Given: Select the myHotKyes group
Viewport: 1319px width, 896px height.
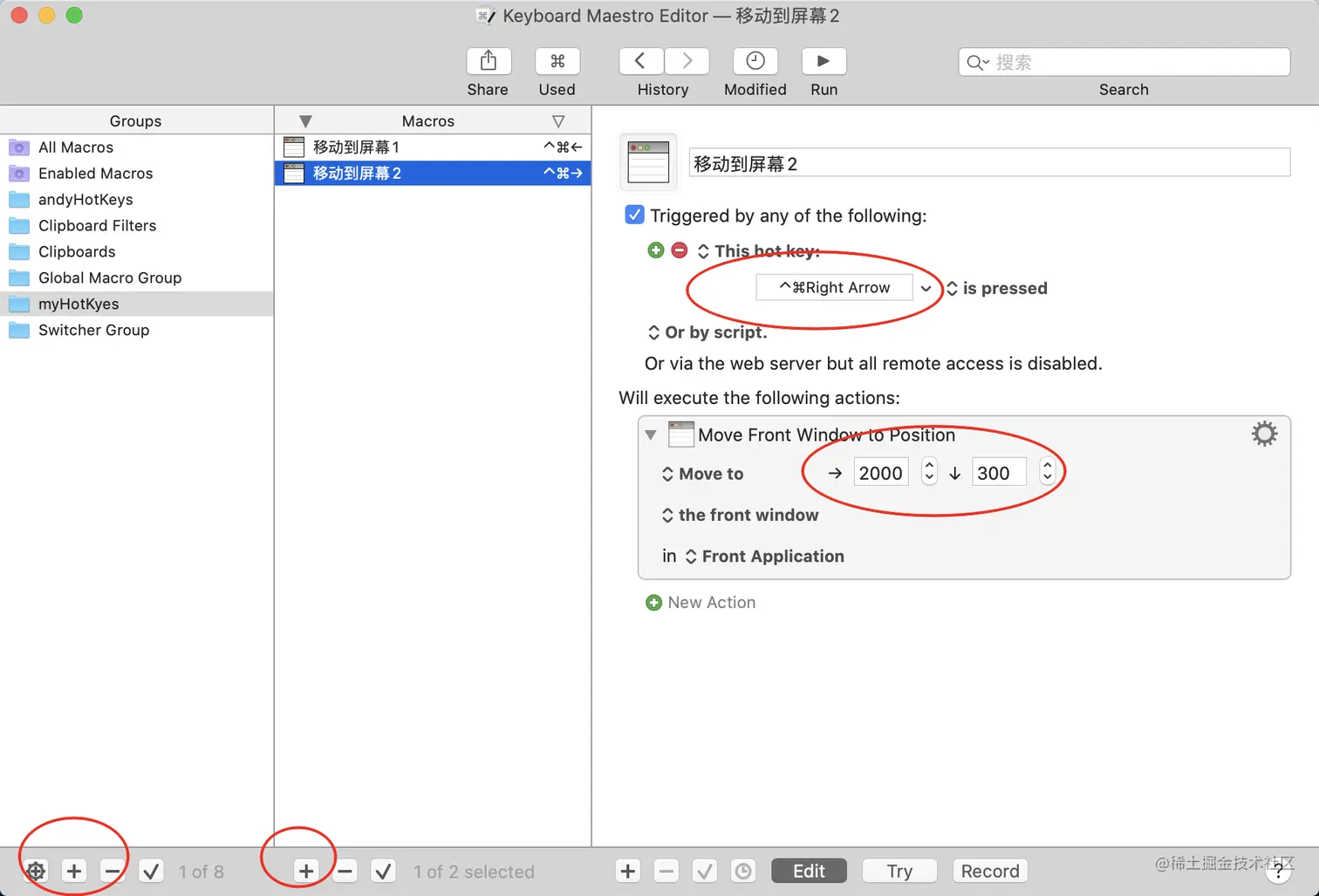Looking at the screenshot, I should click(137, 304).
